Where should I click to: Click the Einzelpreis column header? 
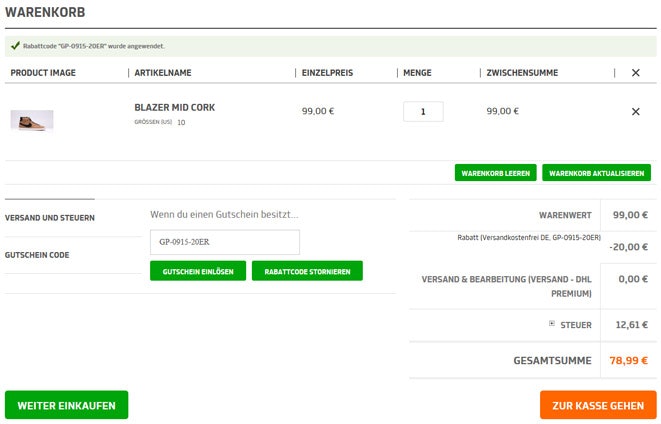(327, 73)
